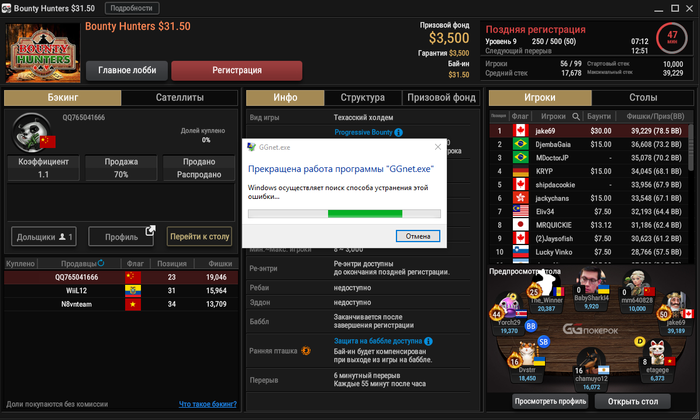The width and height of the screenshot is (700, 420).
Task: Click the green progress bar in error dialog
Action: coord(365,214)
